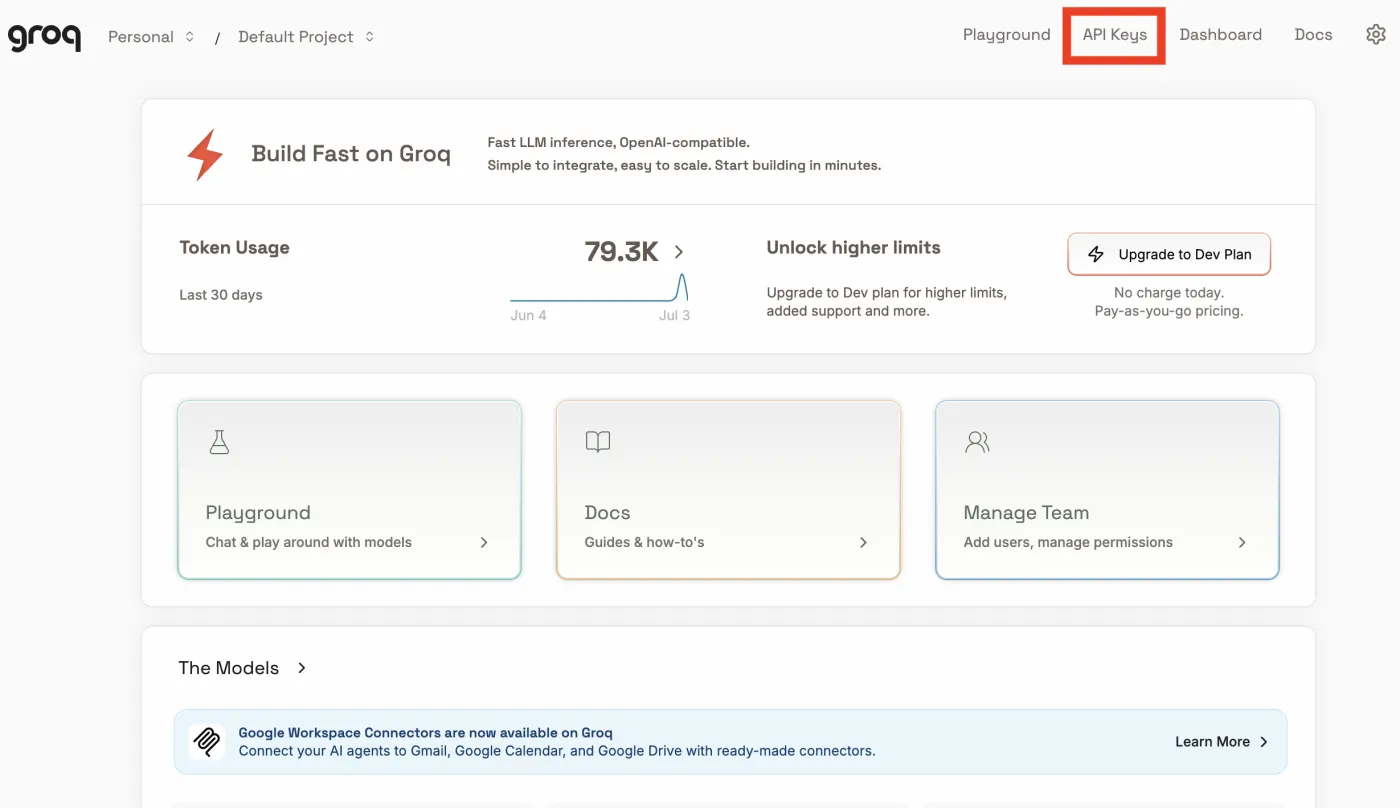This screenshot has height=808, width=1400.
Task: Open Docs in top navigation
Action: (x=1313, y=34)
